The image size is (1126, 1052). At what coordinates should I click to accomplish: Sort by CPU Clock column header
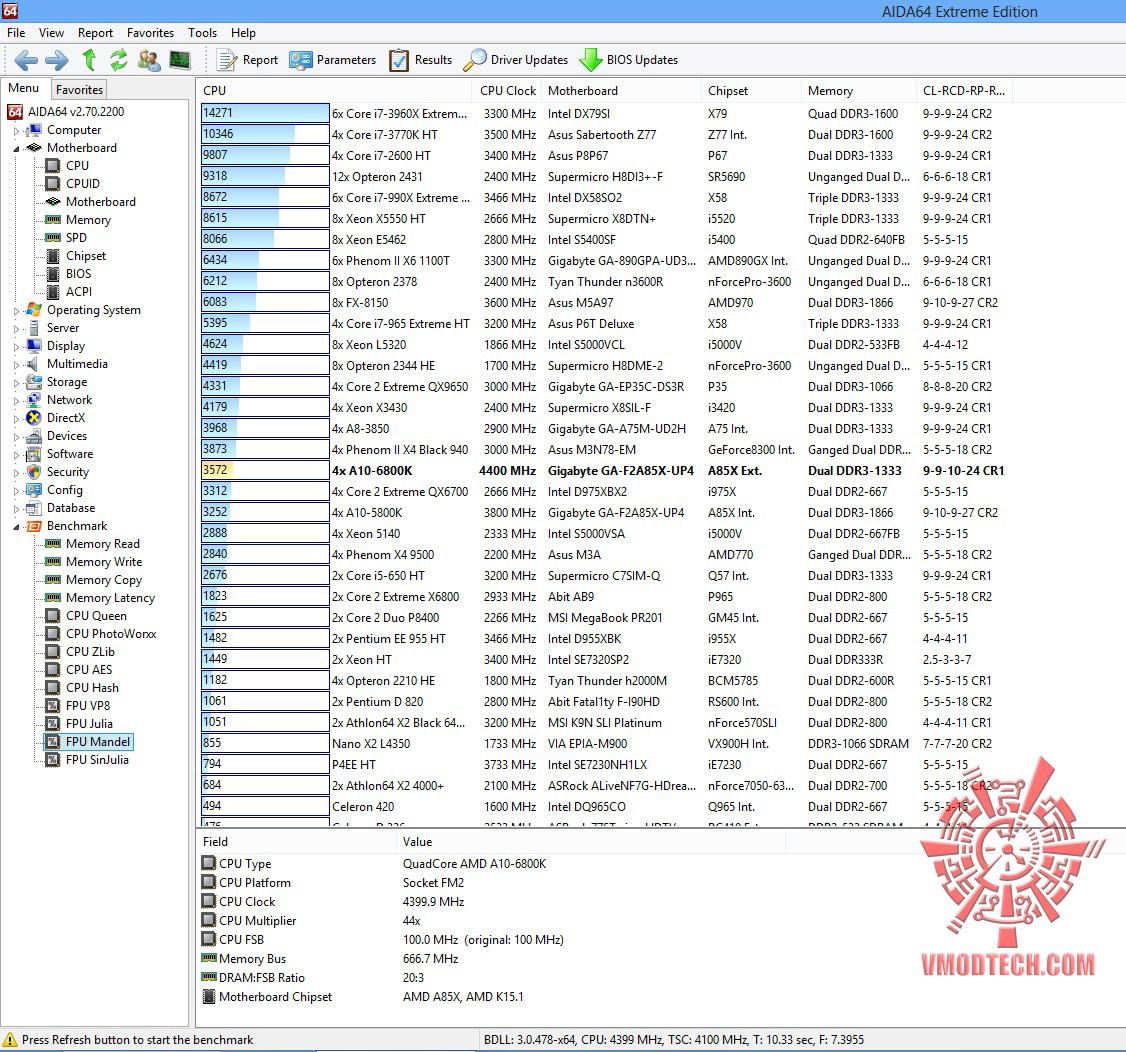(507, 90)
